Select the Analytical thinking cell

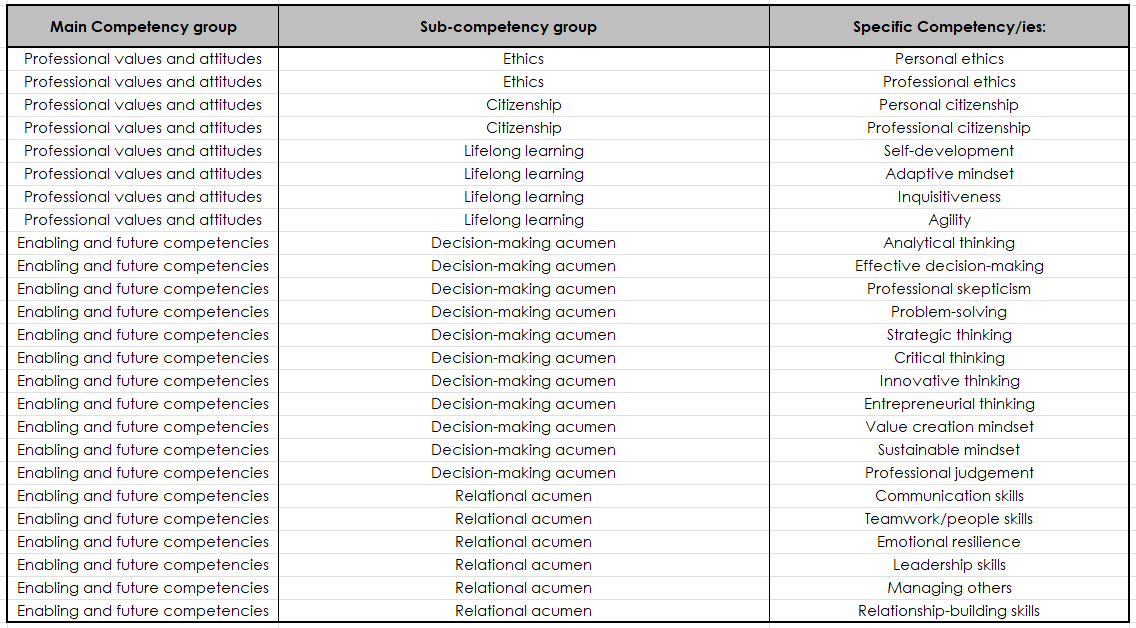[x=949, y=243]
